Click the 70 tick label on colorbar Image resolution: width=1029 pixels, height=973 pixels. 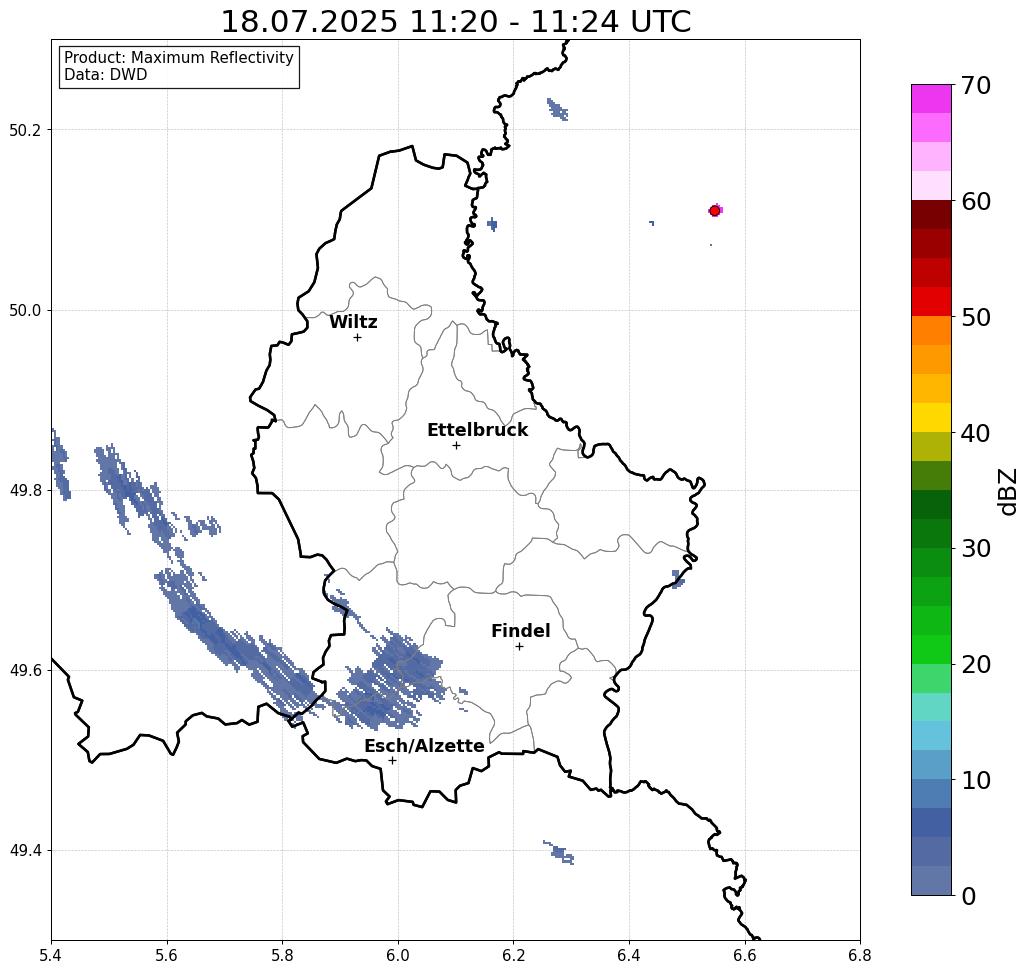coord(976,85)
